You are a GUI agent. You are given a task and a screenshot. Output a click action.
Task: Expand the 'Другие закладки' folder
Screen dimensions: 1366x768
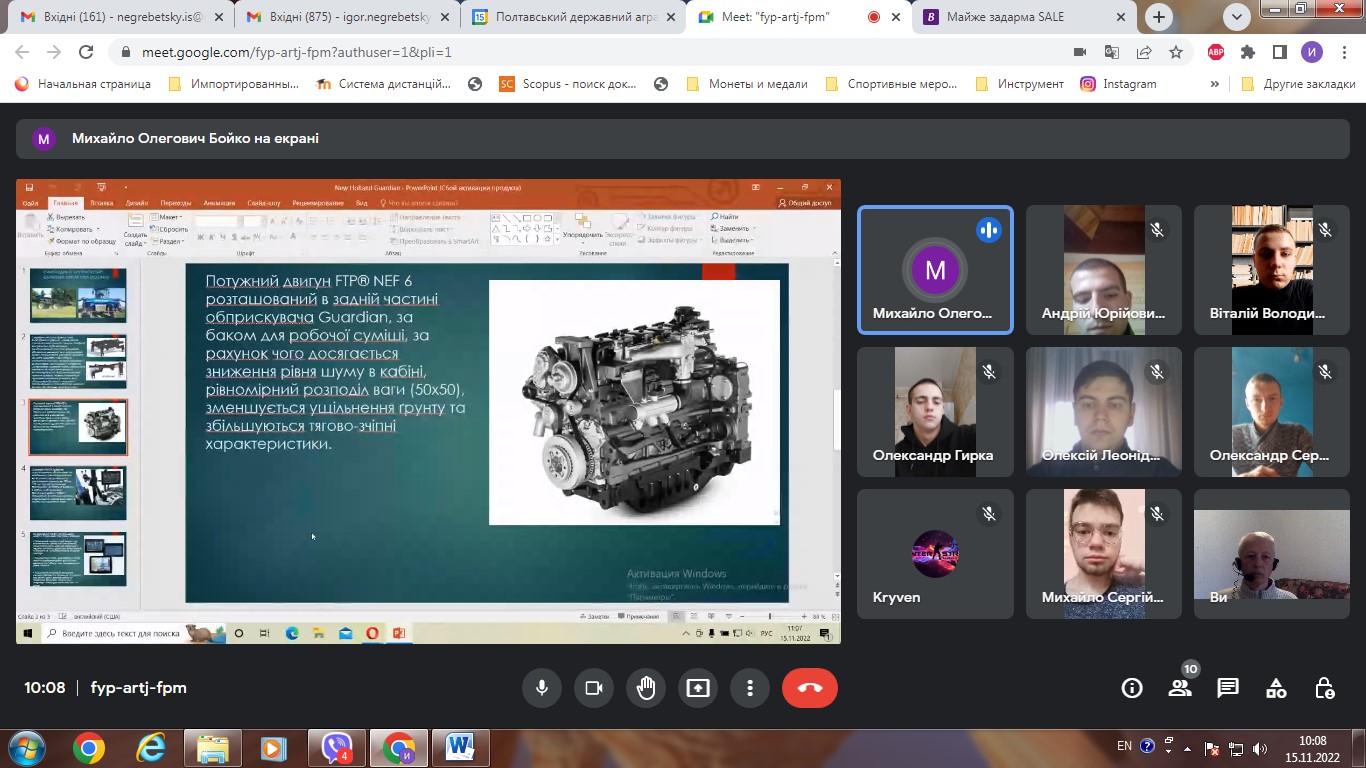coord(1297,84)
